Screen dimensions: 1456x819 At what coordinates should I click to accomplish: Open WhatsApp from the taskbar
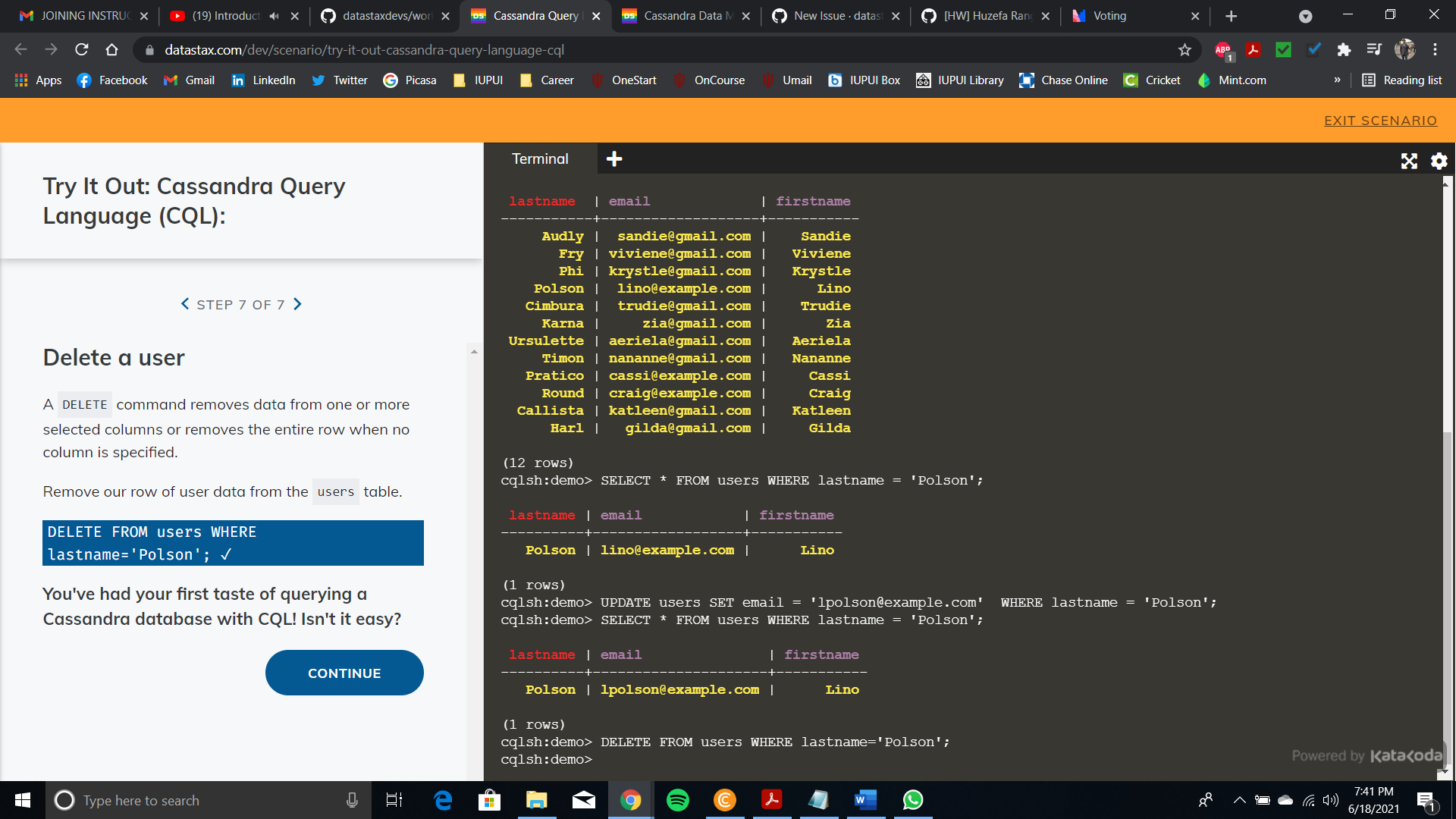[x=912, y=800]
